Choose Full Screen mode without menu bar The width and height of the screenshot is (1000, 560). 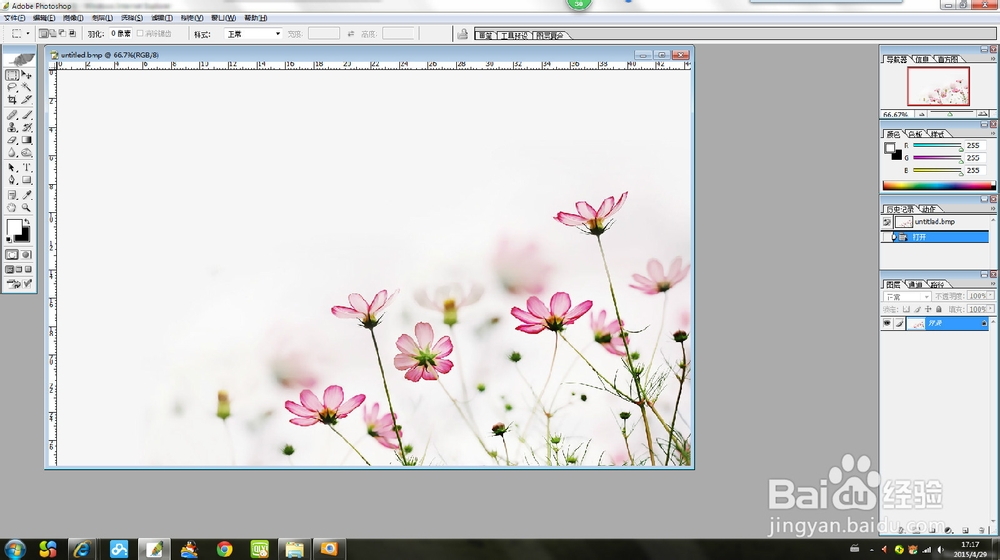[28, 270]
